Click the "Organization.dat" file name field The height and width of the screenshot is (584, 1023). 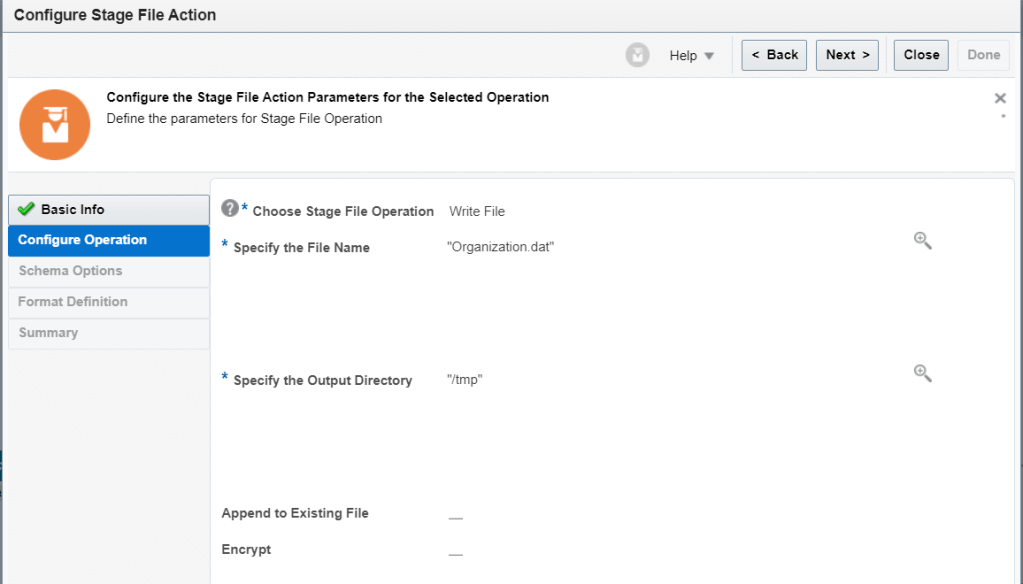[x=500, y=247]
